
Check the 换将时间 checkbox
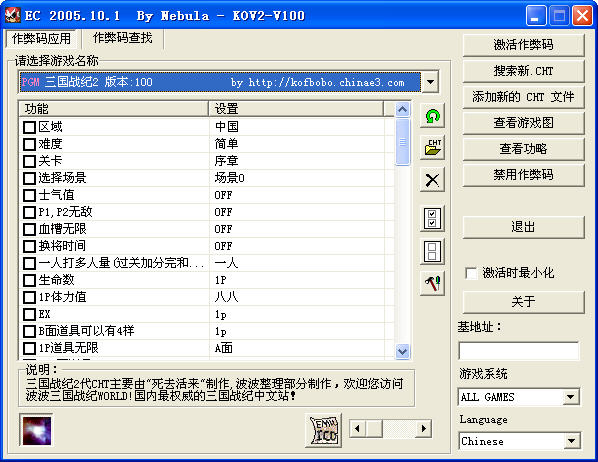click(29, 246)
